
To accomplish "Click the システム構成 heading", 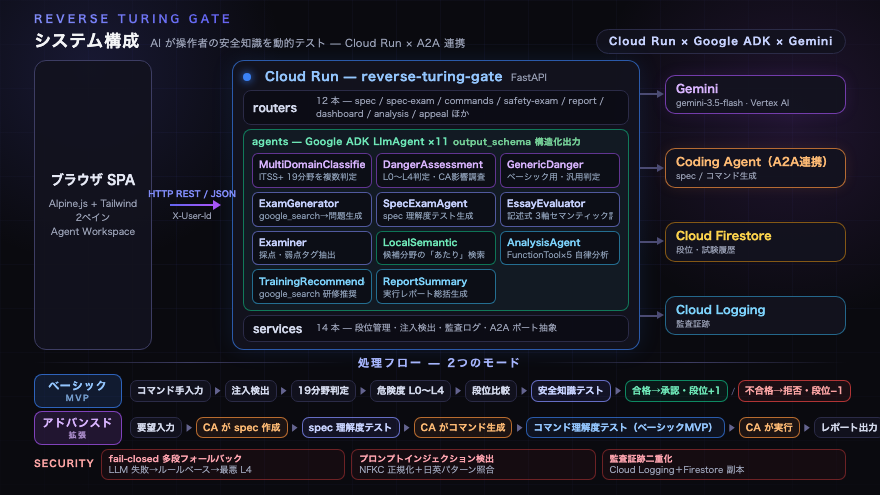I will [x=86, y=41].
